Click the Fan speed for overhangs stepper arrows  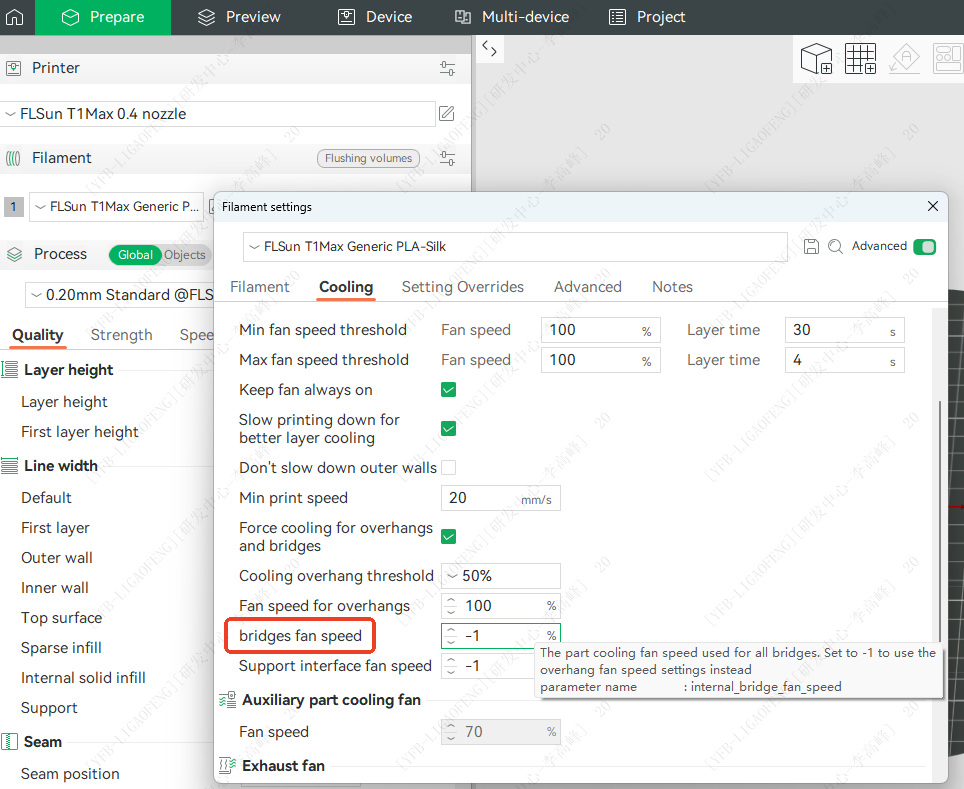pos(451,606)
